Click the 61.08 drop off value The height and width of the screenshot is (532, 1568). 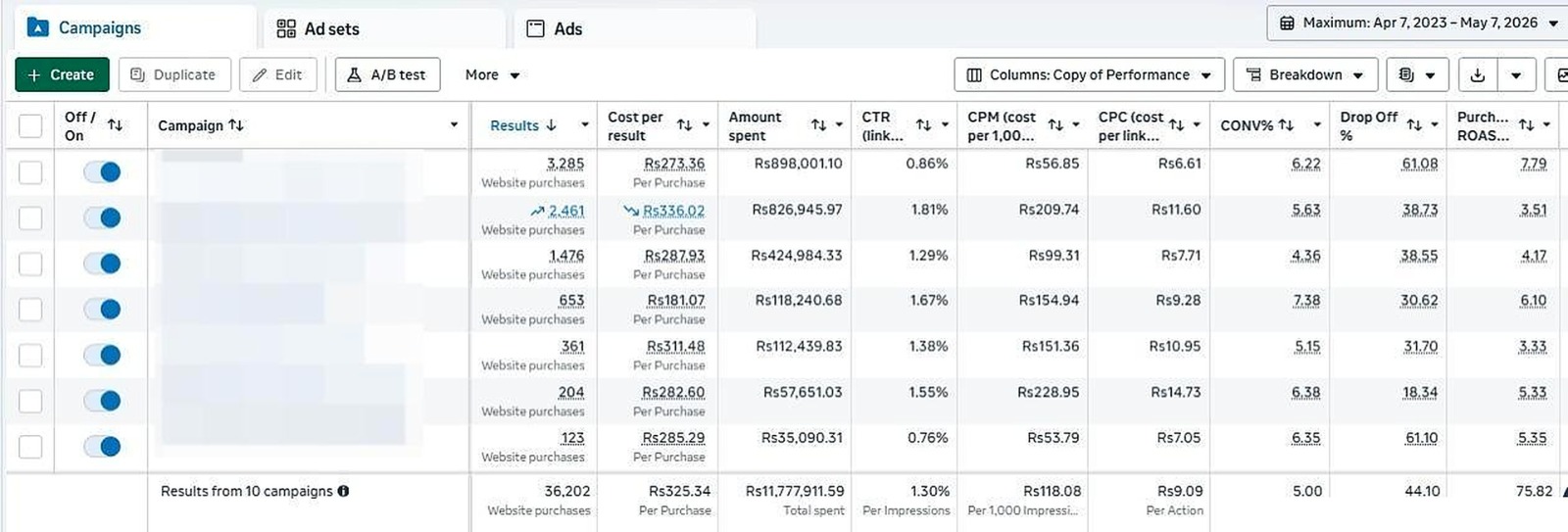[1420, 164]
